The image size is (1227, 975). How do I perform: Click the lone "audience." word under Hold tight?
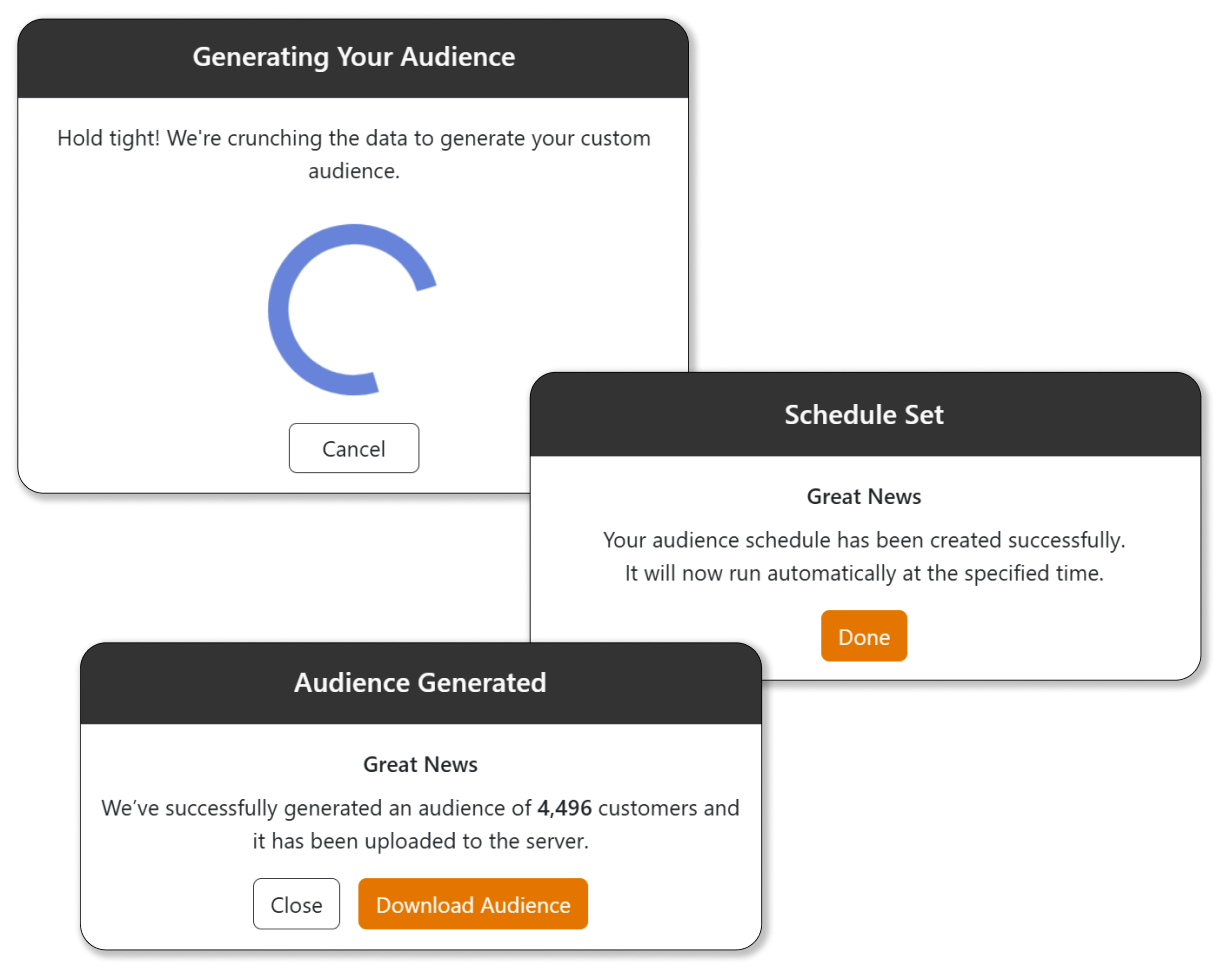(354, 171)
